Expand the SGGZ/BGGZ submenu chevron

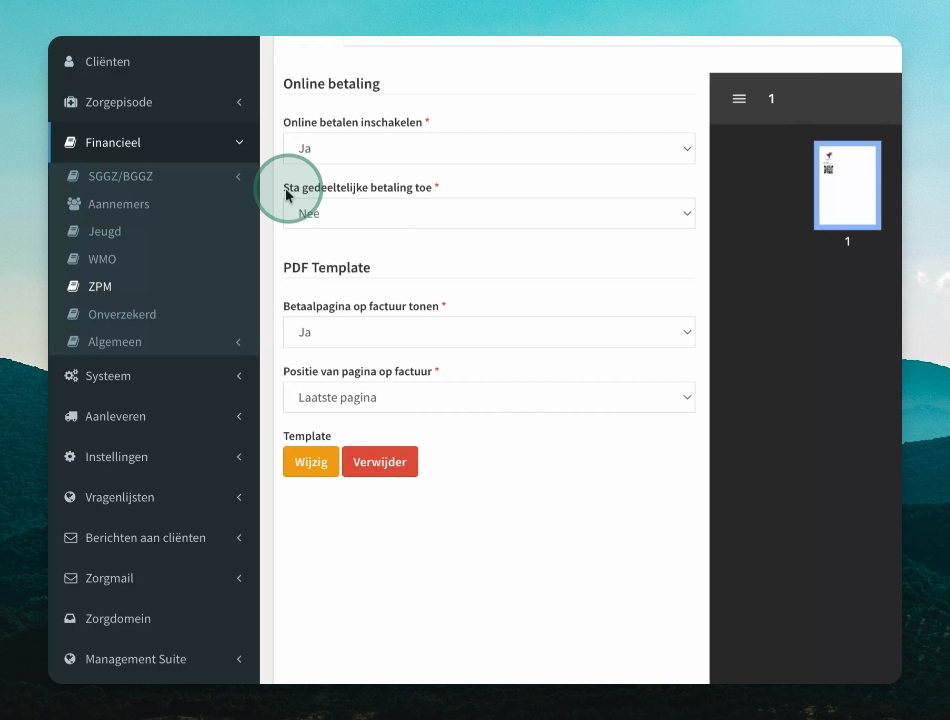[x=238, y=176]
